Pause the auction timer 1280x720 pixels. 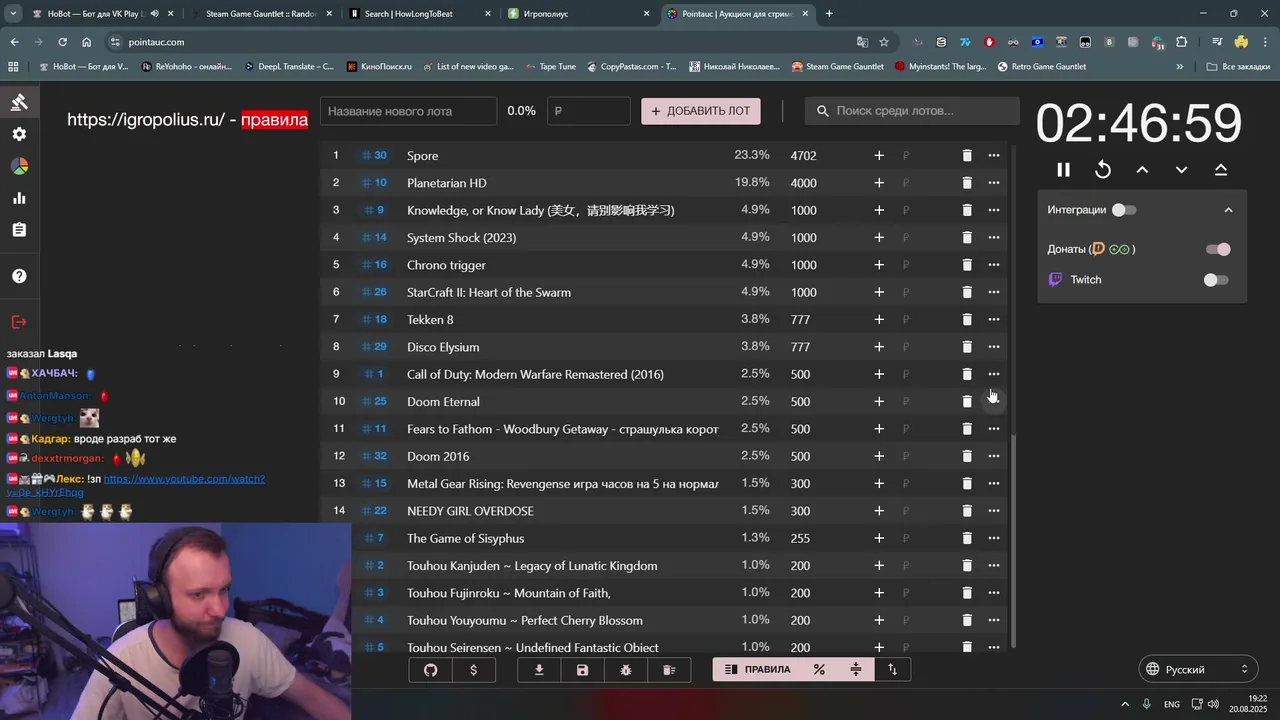(1064, 170)
